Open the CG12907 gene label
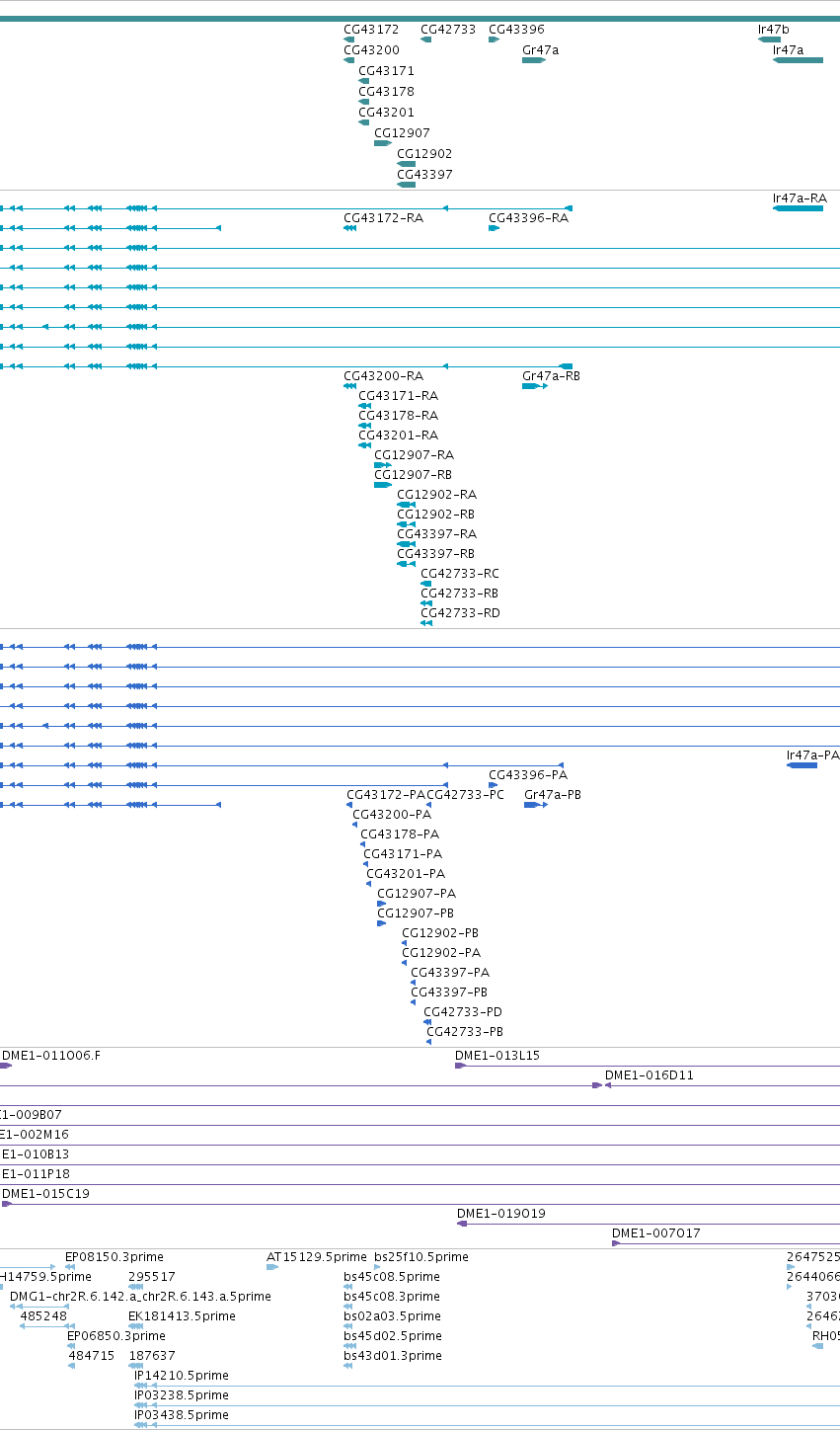The height and width of the screenshot is (1430, 840). pyautogui.click(x=402, y=133)
